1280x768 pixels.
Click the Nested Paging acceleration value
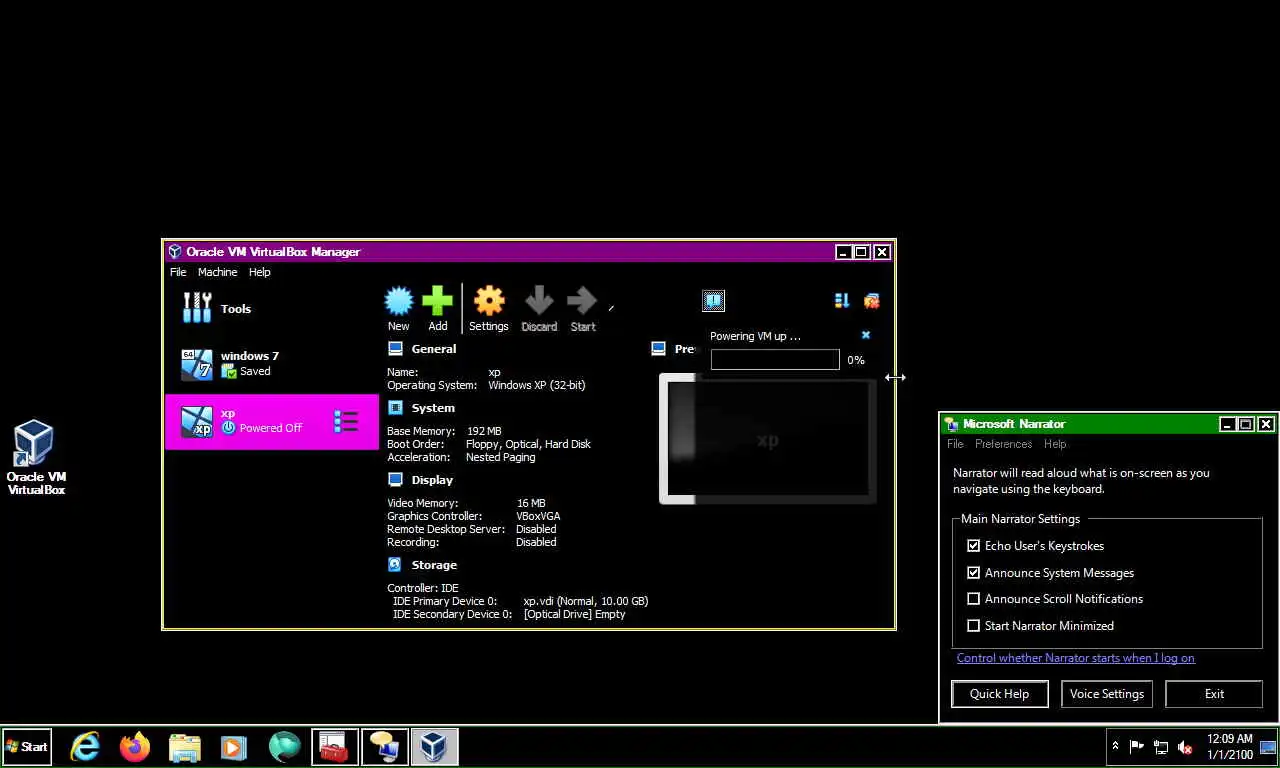pyautogui.click(x=500, y=457)
